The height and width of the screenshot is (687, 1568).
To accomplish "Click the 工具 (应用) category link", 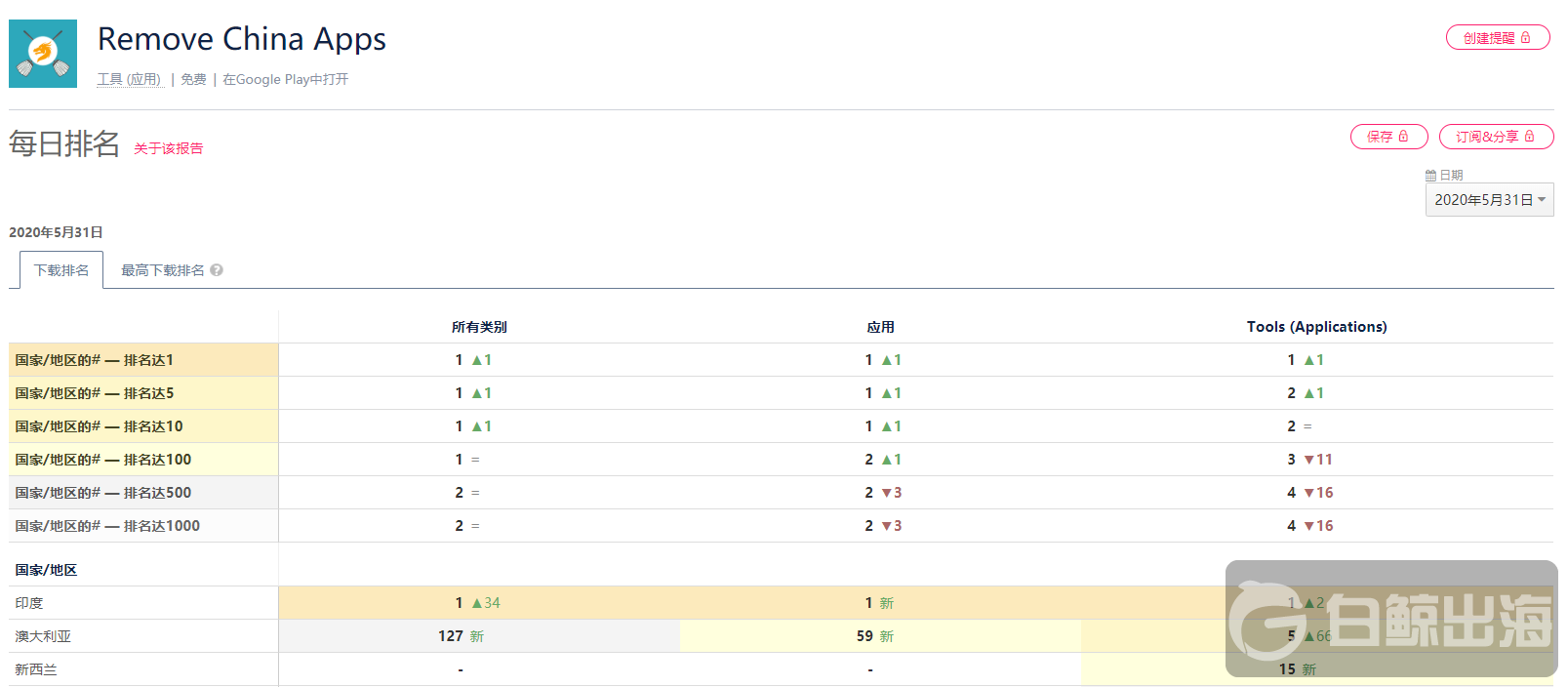I will [x=129, y=79].
